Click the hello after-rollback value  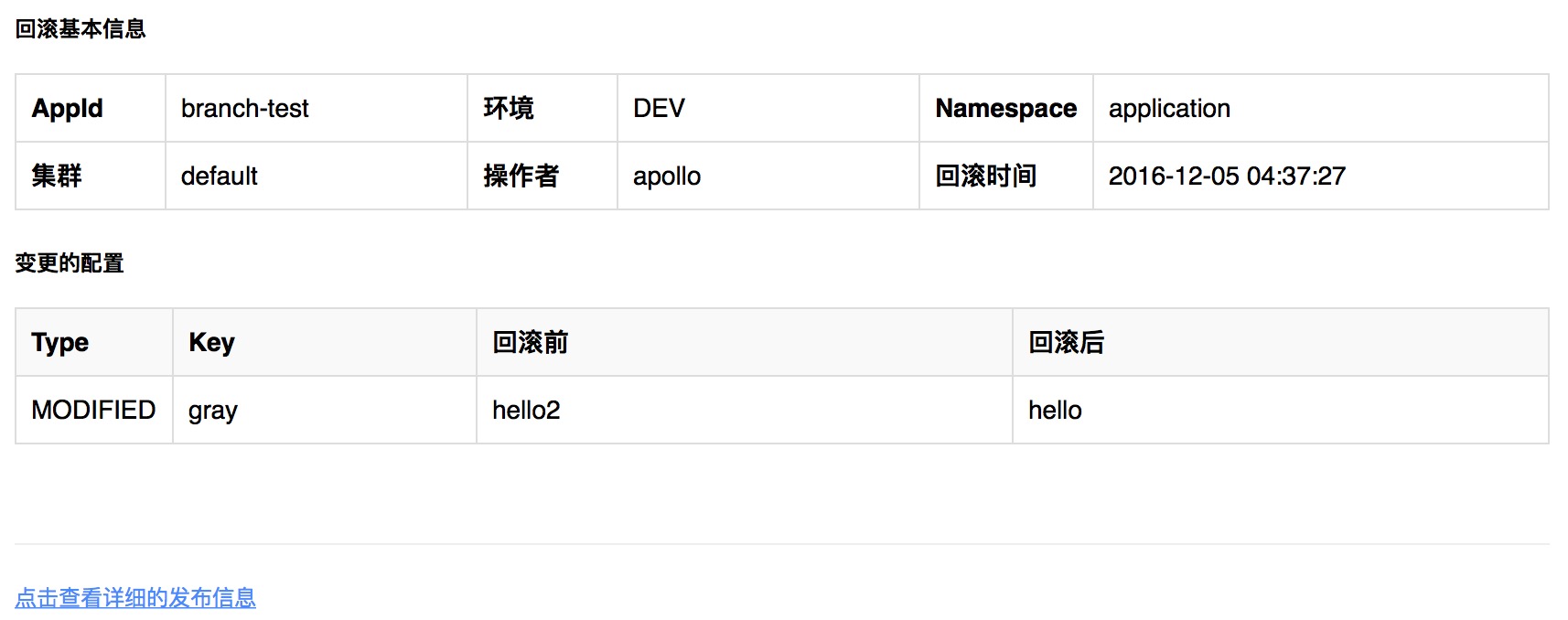[x=1055, y=411]
